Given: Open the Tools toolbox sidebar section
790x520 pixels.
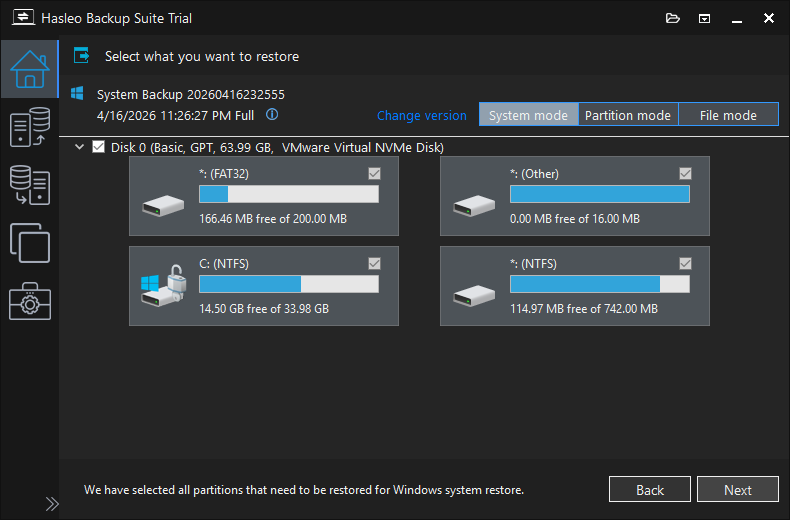Looking at the screenshot, I should [x=30, y=301].
